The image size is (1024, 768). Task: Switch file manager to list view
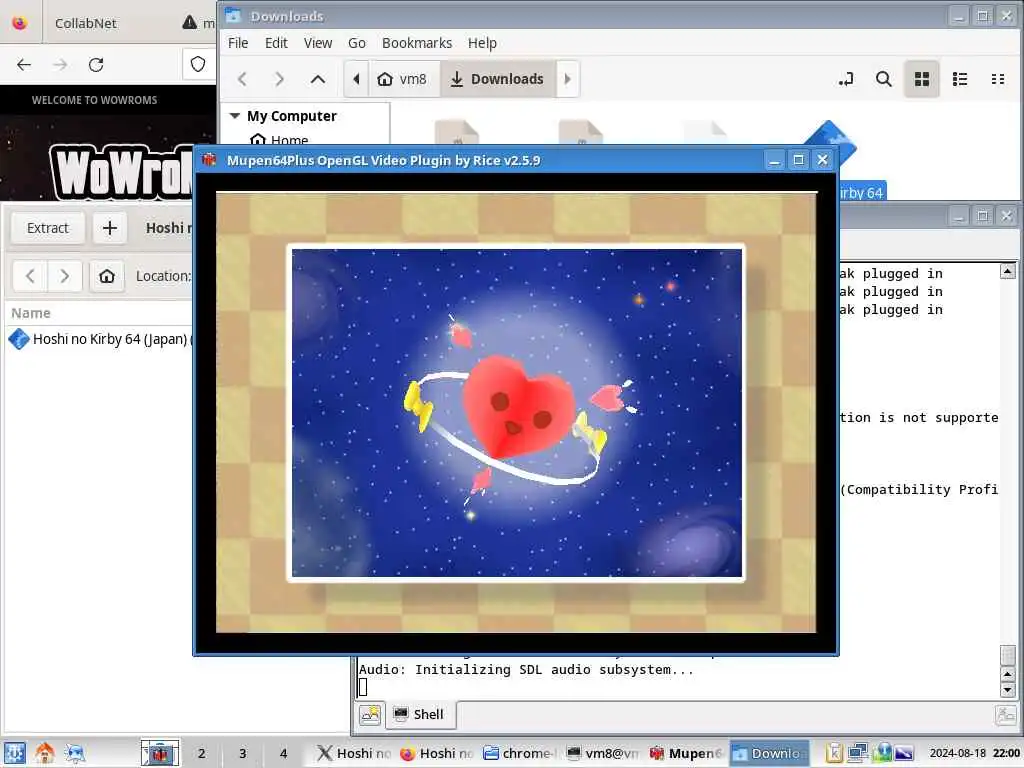(x=960, y=79)
